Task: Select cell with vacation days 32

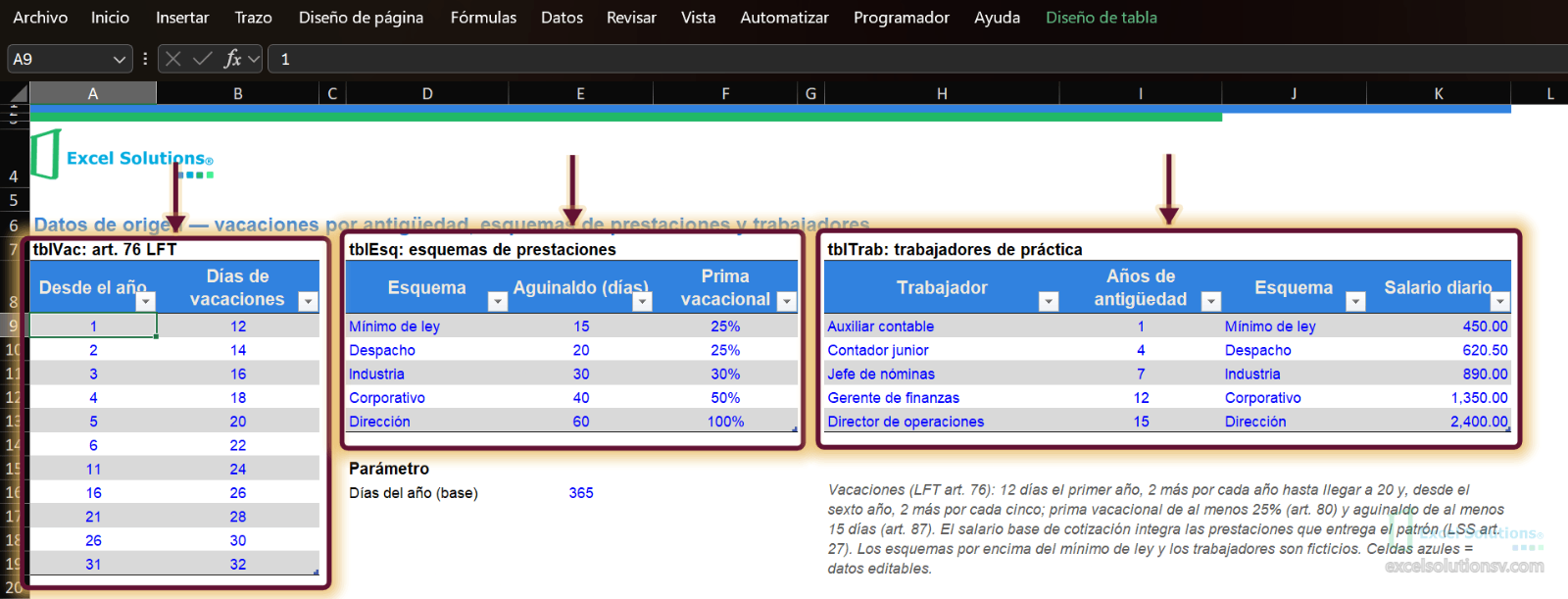Action: click(x=238, y=565)
